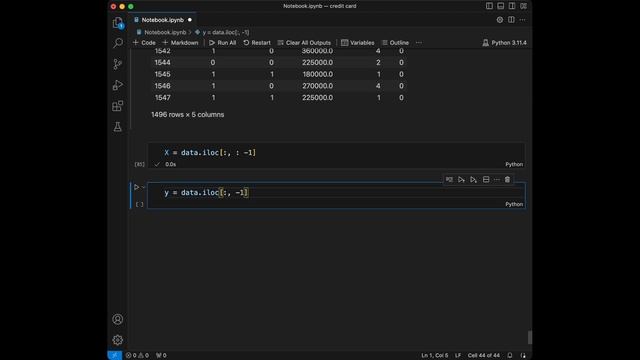
Task: Toggle the bottom panel layout button
Action: click(x=500, y=6)
